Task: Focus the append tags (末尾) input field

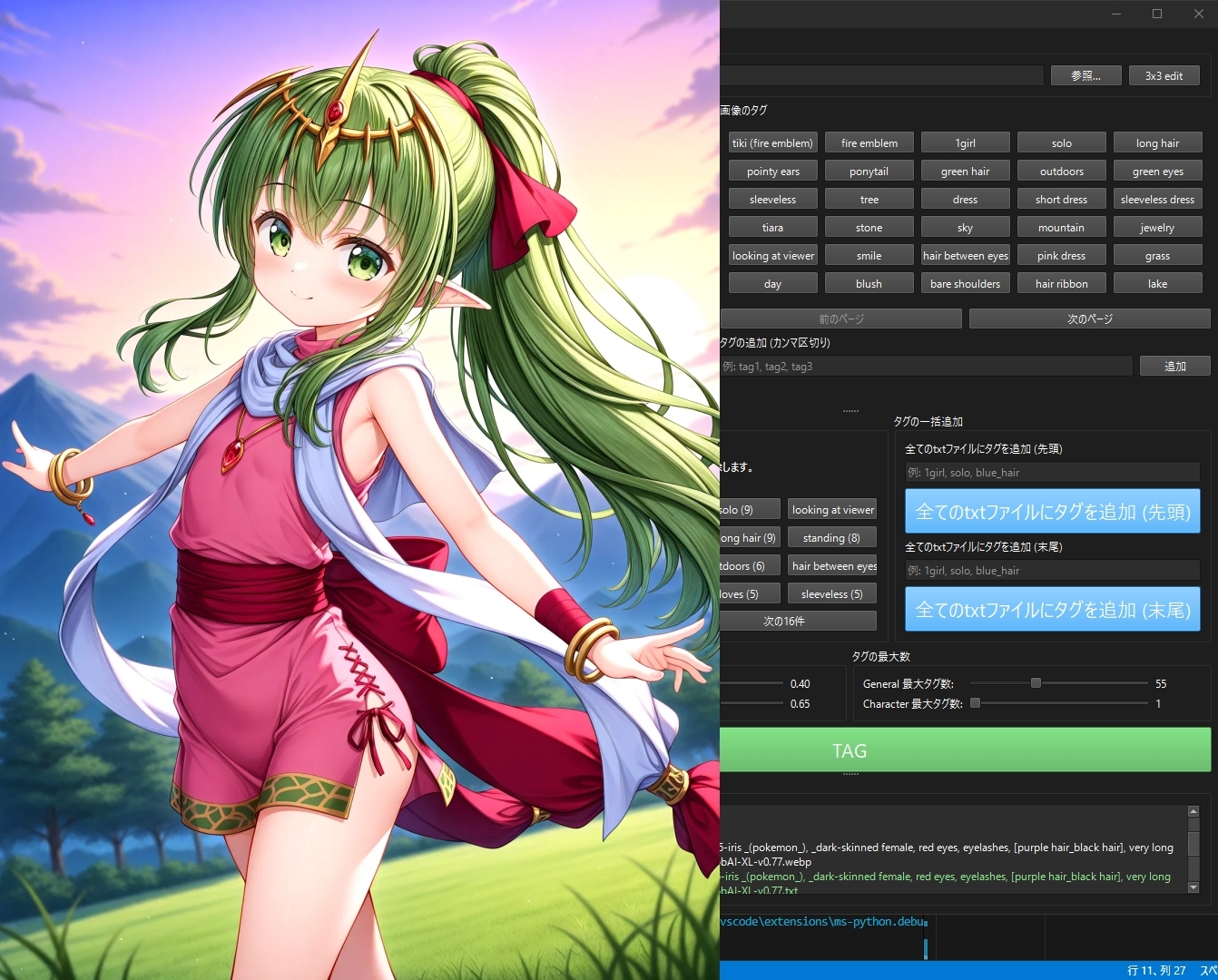Action: (1052, 571)
